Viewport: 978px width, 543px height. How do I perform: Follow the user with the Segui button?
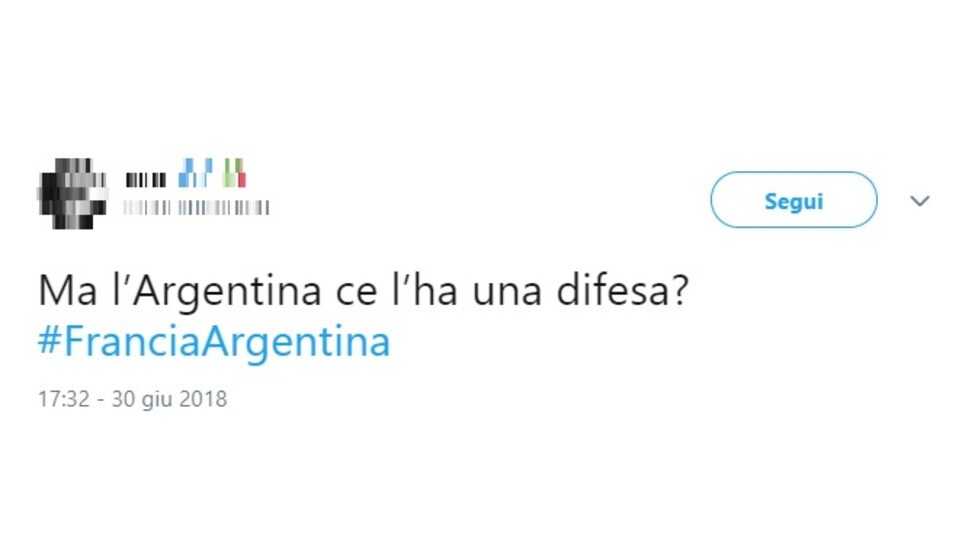793,199
